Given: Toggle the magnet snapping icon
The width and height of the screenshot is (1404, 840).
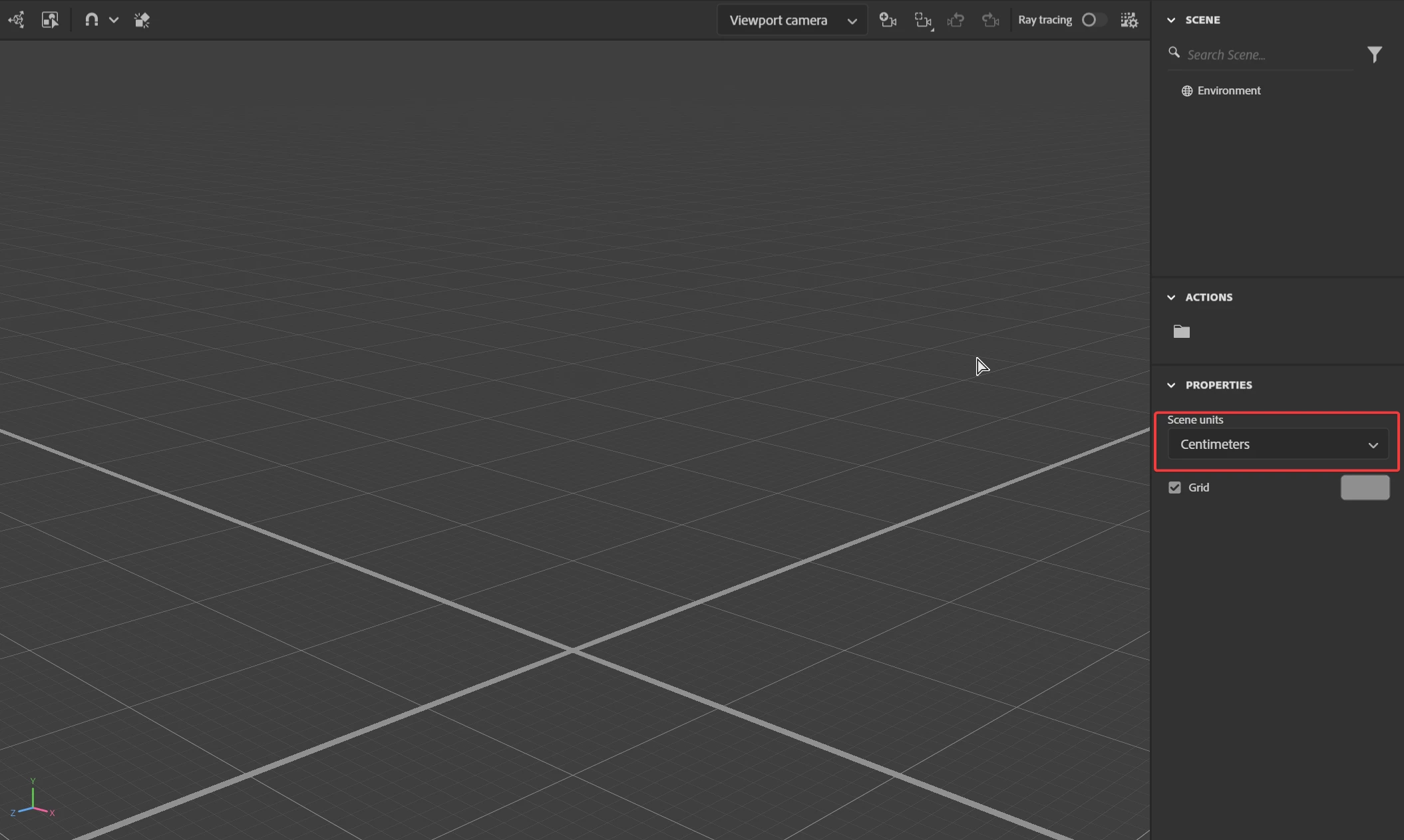Looking at the screenshot, I should tap(92, 20).
